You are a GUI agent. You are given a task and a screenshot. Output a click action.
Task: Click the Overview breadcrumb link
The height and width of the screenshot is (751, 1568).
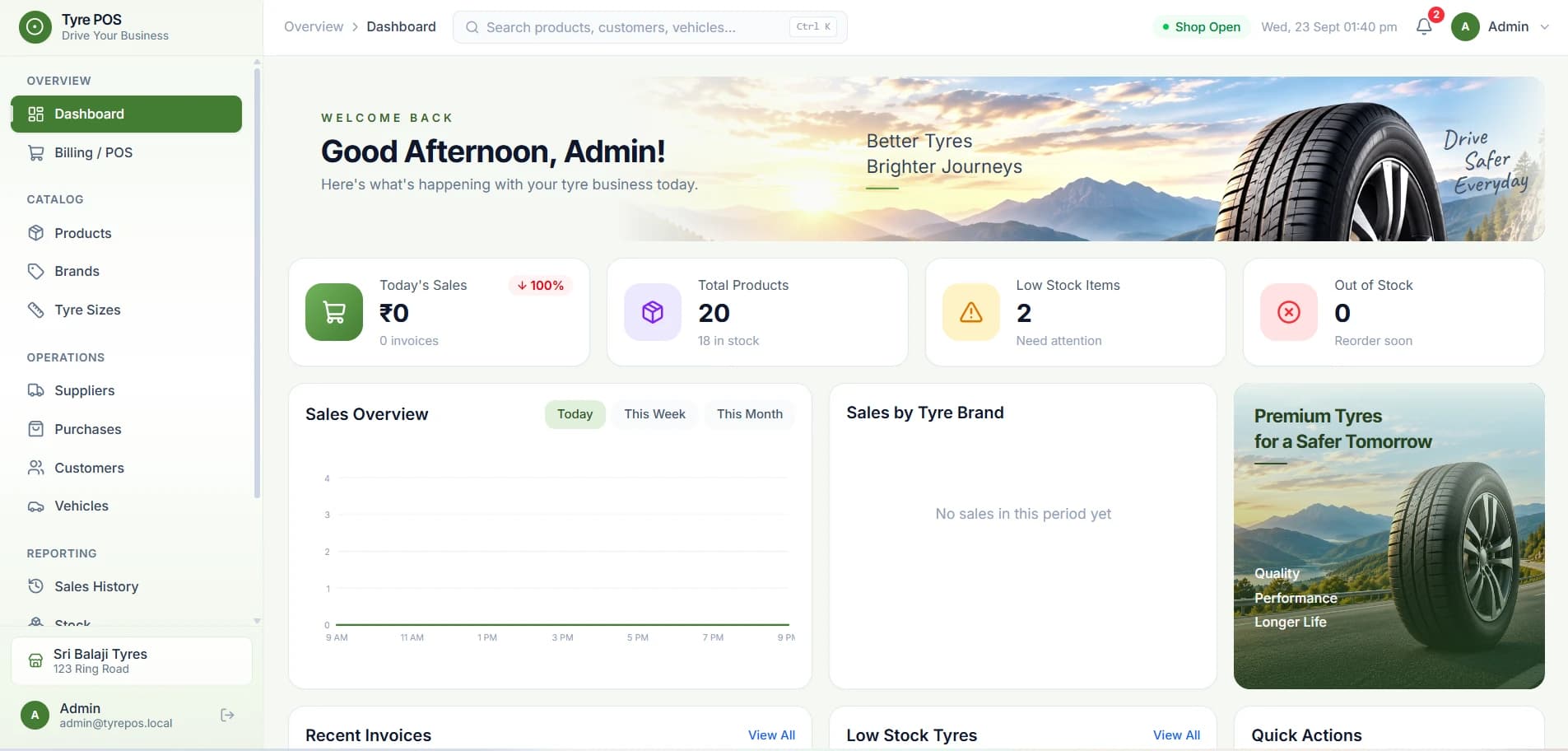click(x=314, y=26)
